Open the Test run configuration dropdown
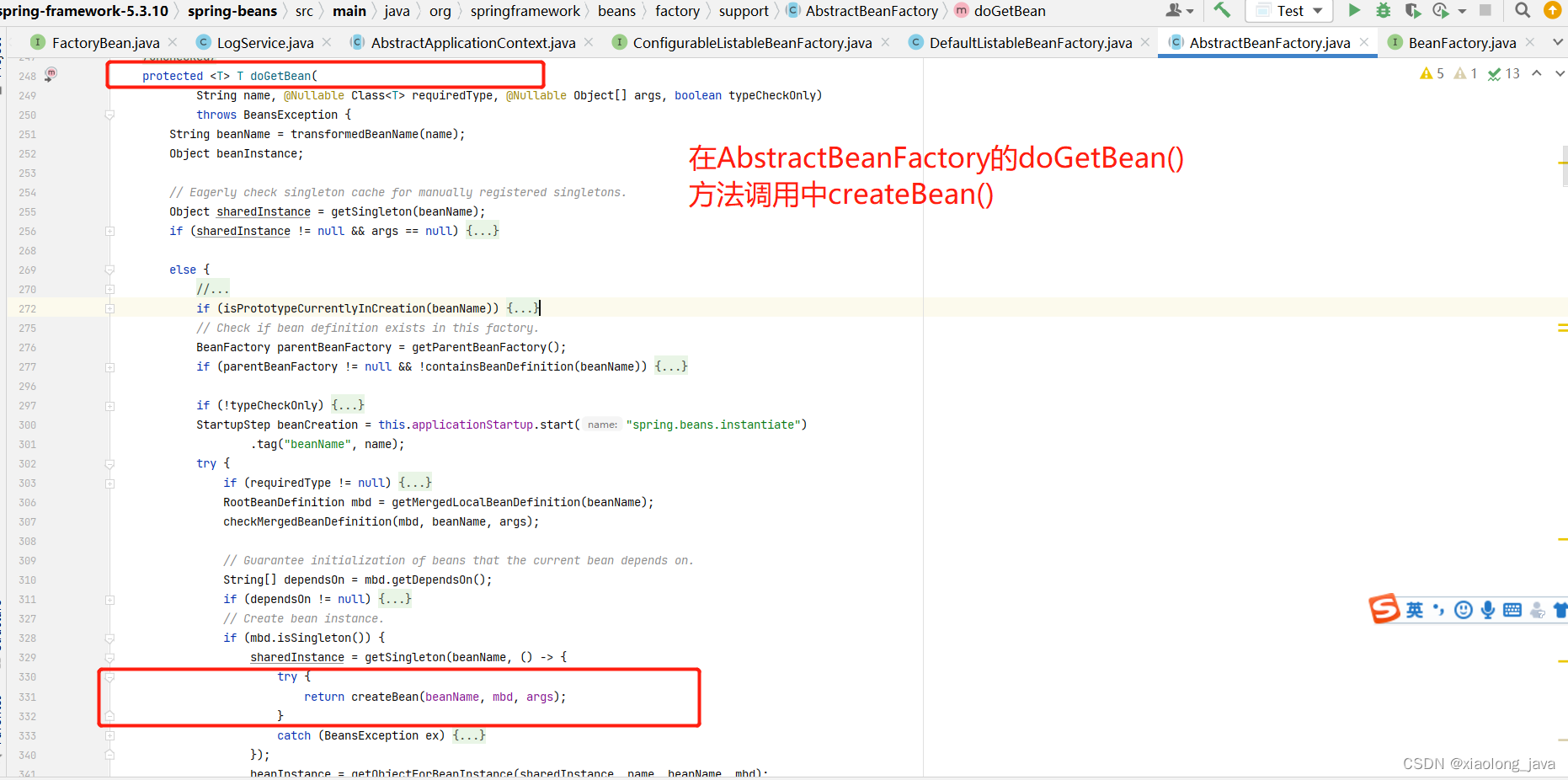Screen dimensions: 1568x780 1289,11
